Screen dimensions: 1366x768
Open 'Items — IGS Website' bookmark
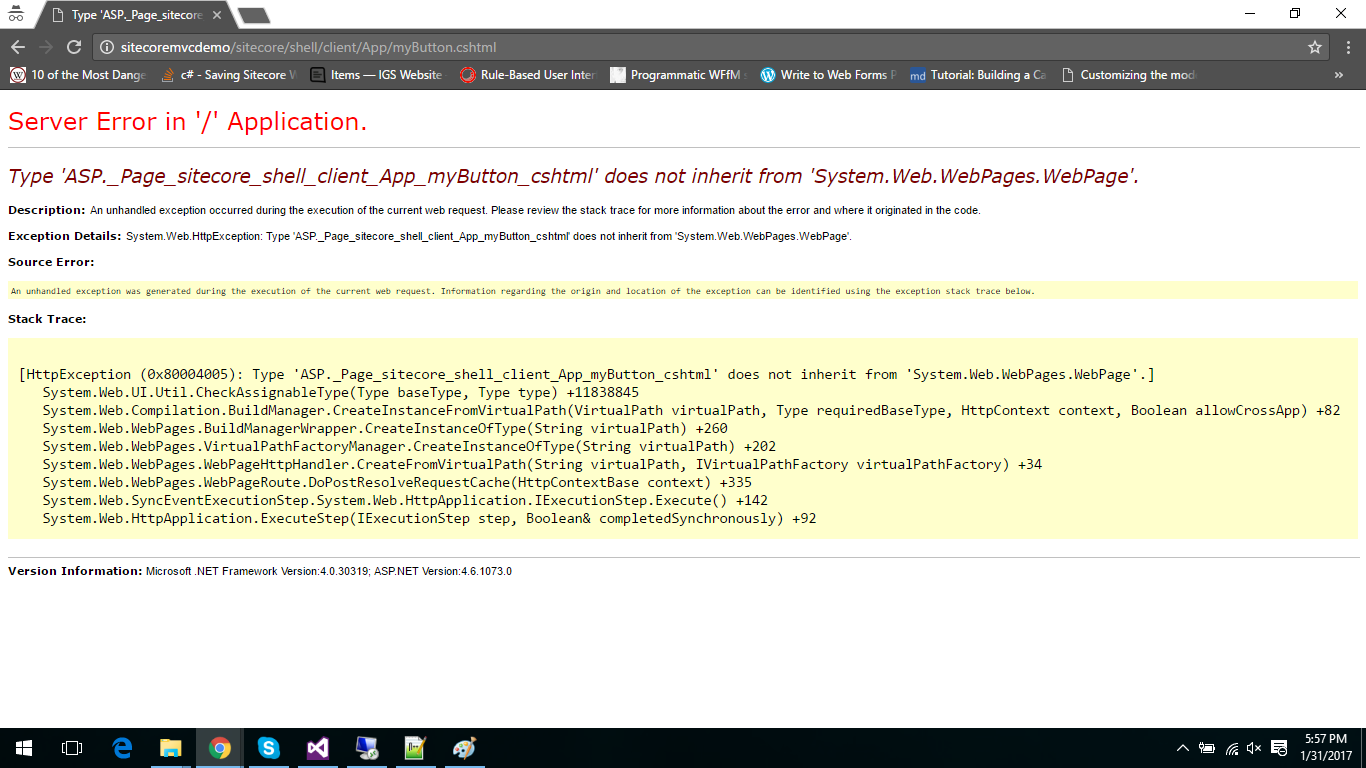pyautogui.click(x=376, y=75)
